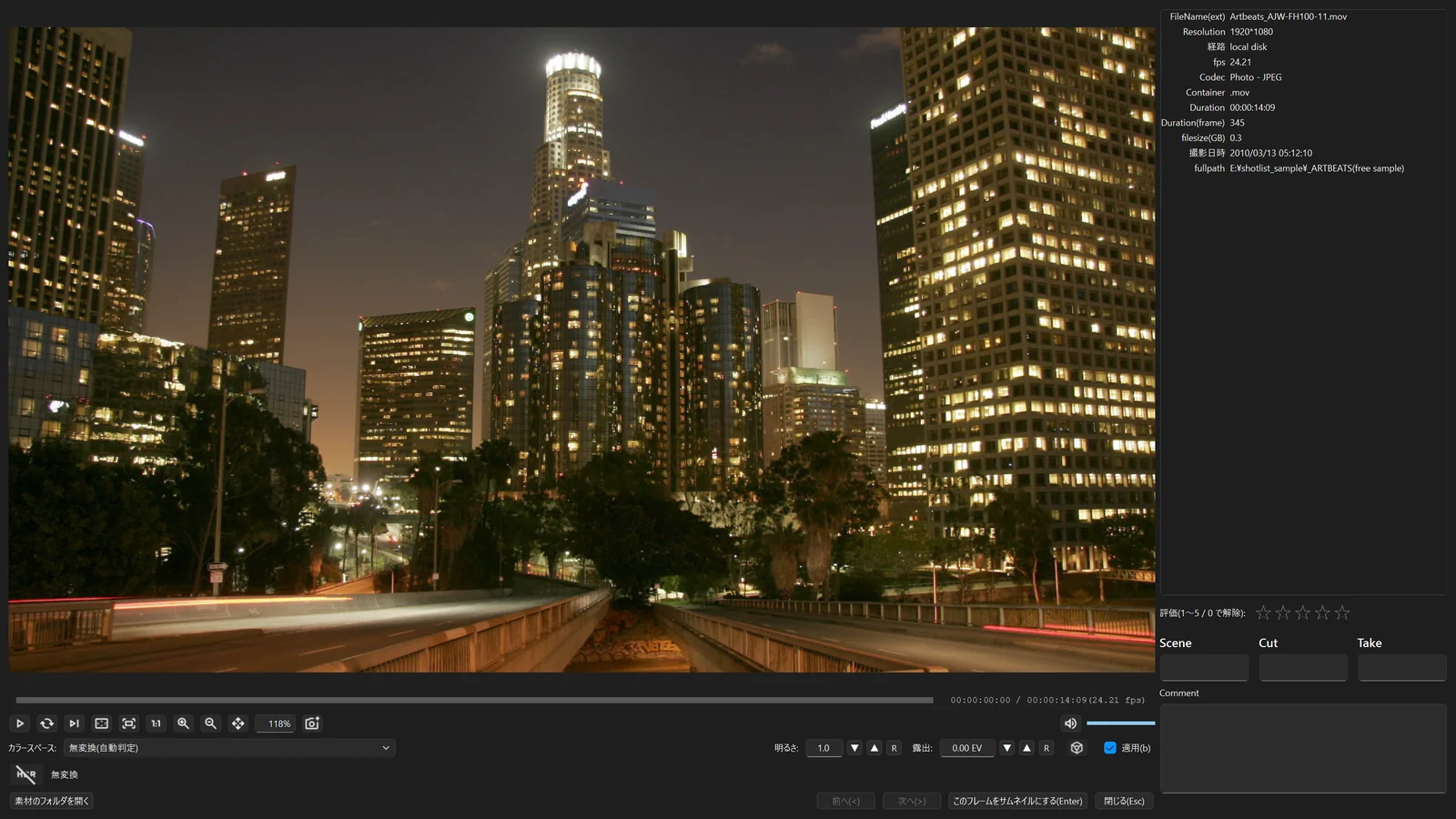The height and width of the screenshot is (819, 1456).
Task: Toggle loop playback icon
Action: pyautogui.click(x=46, y=723)
